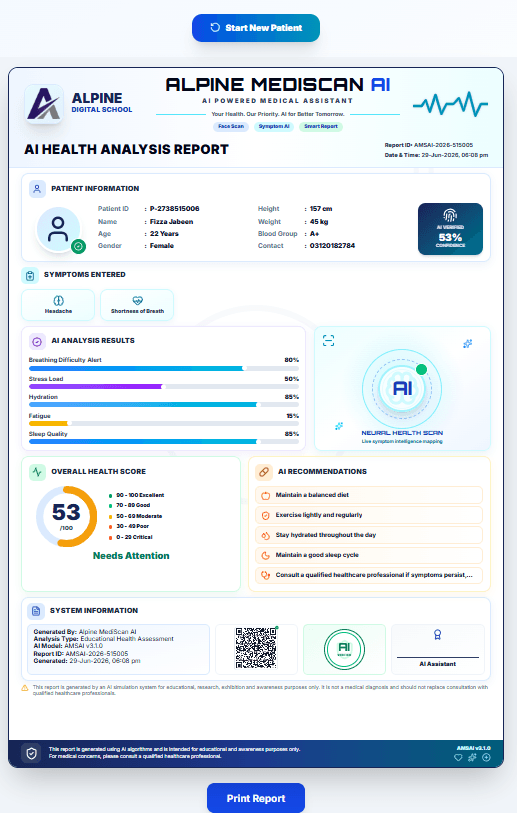Click the Patient Information person icon
The width and height of the screenshot is (517, 813).
[x=37, y=189]
